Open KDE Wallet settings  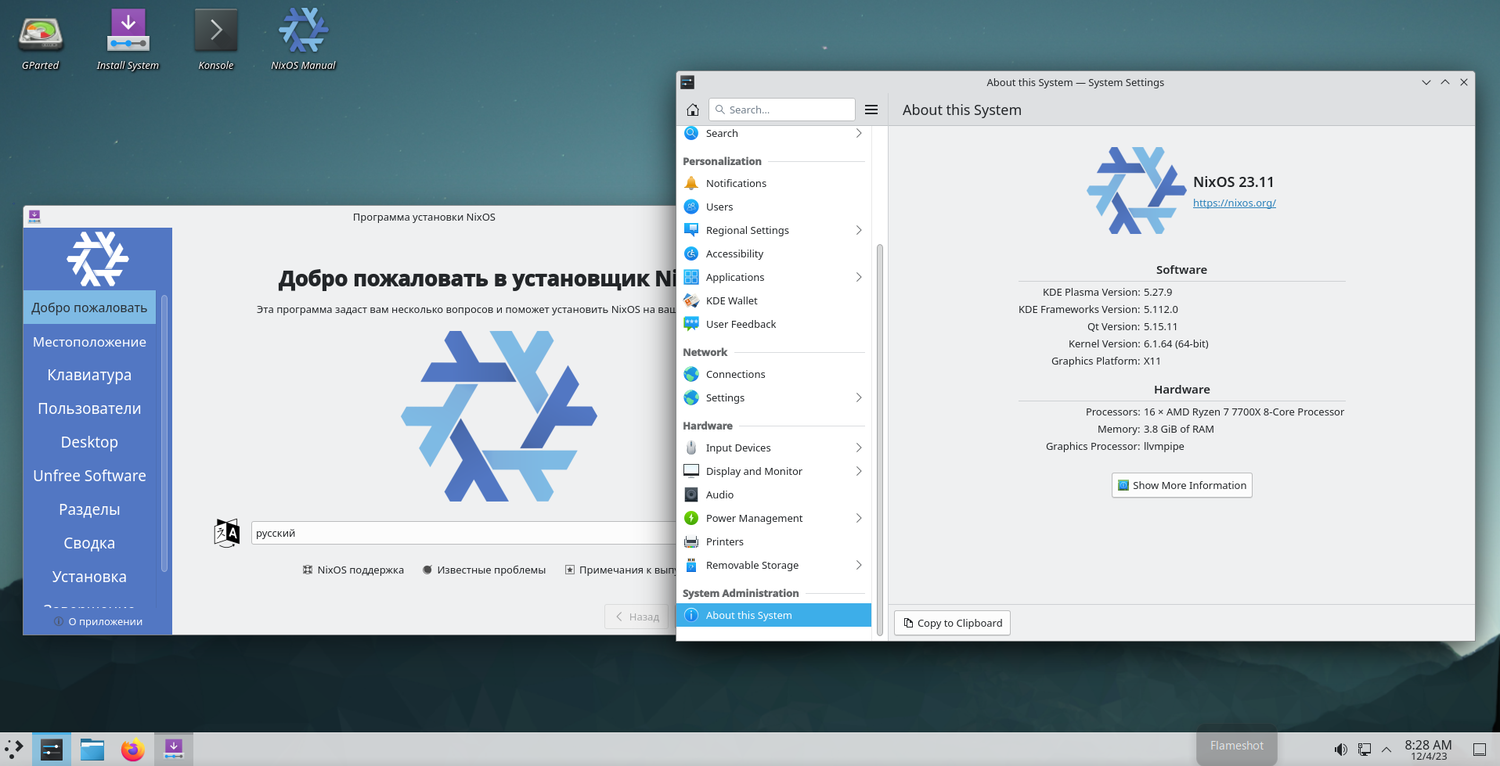pos(774,301)
